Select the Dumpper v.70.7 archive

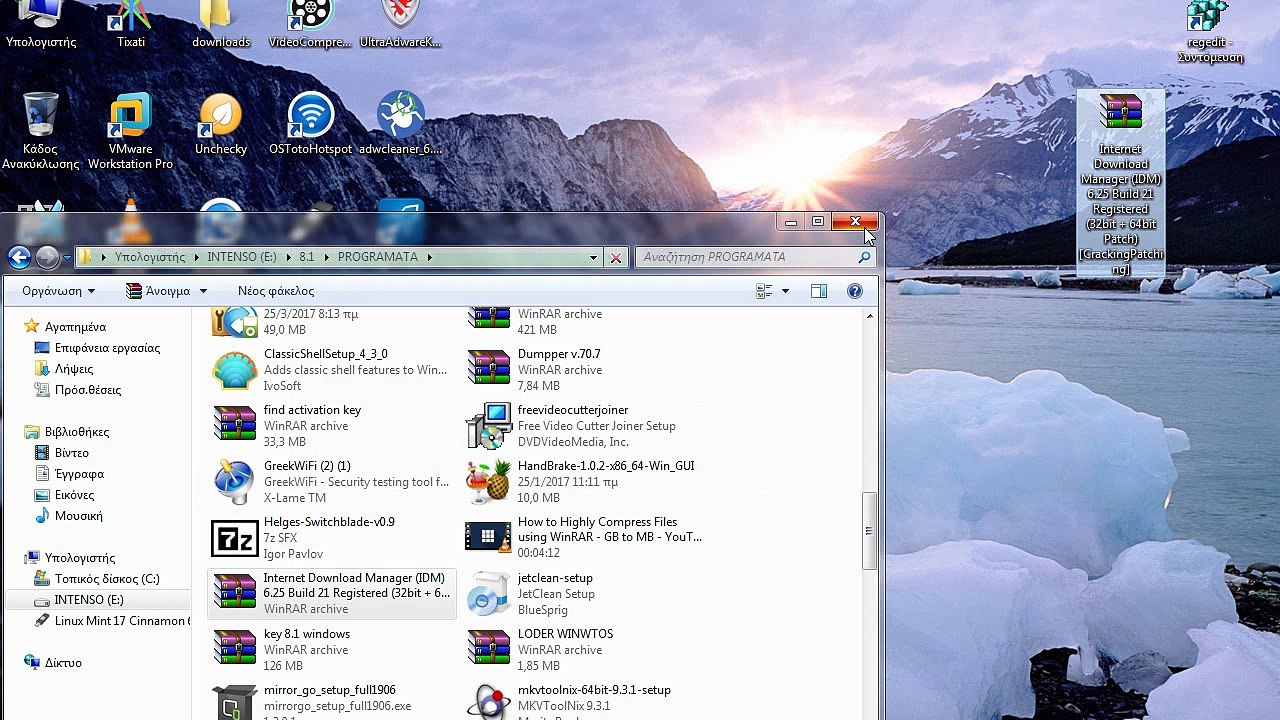(x=585, y=370)
